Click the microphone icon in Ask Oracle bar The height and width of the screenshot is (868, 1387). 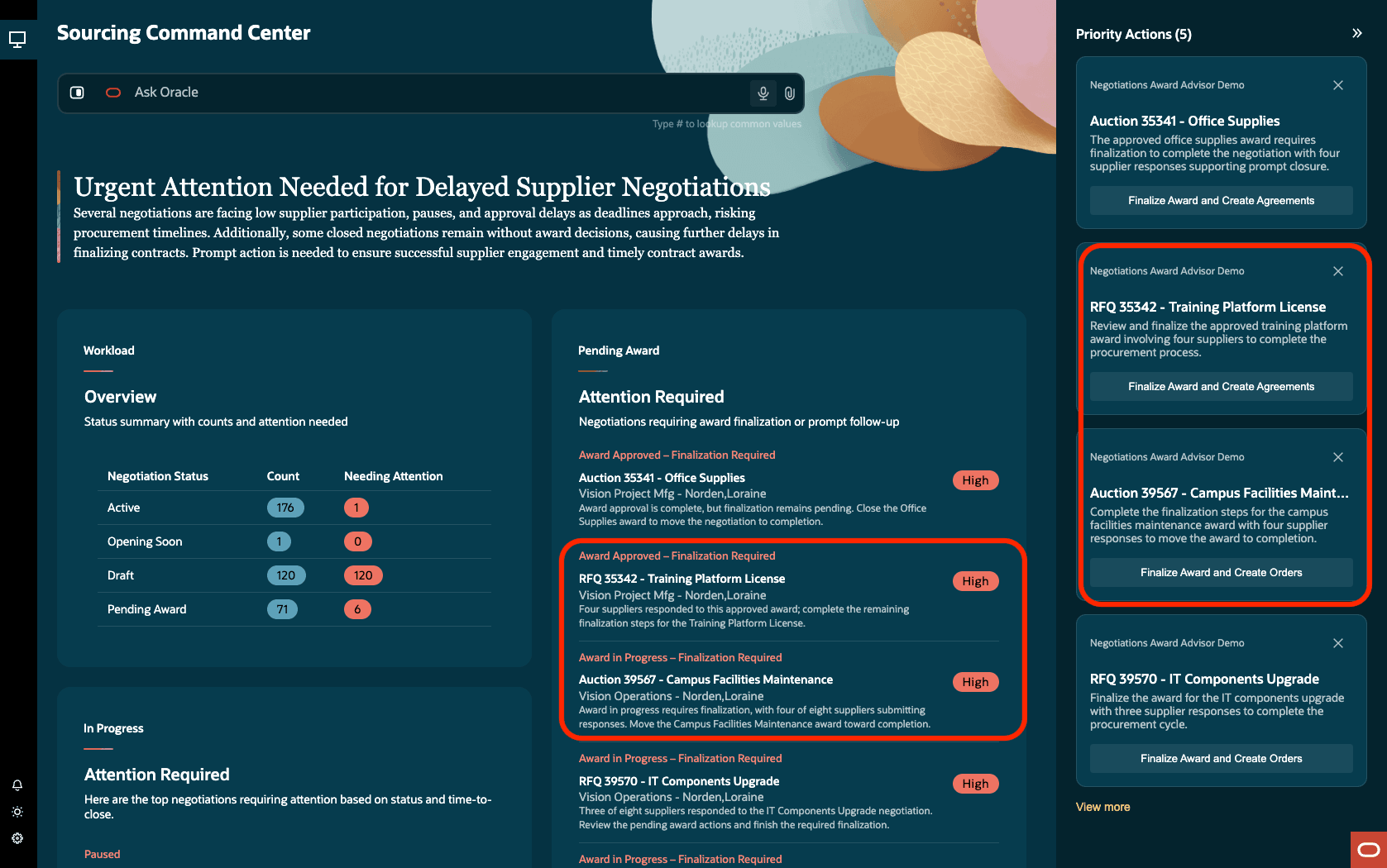point(763,93)
